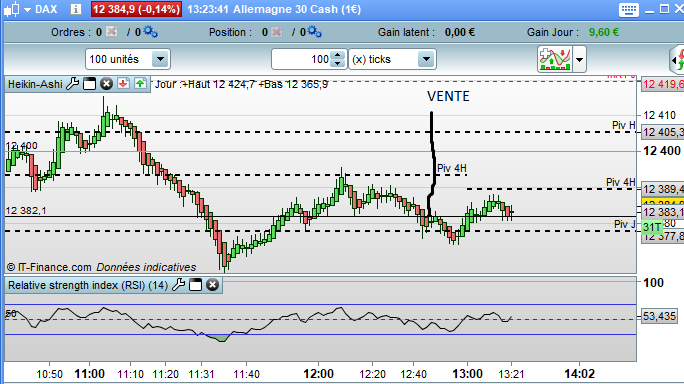Remove the RSI indicator panel
684x384 pixels.
pyautogui.click(x=212, y=285)
